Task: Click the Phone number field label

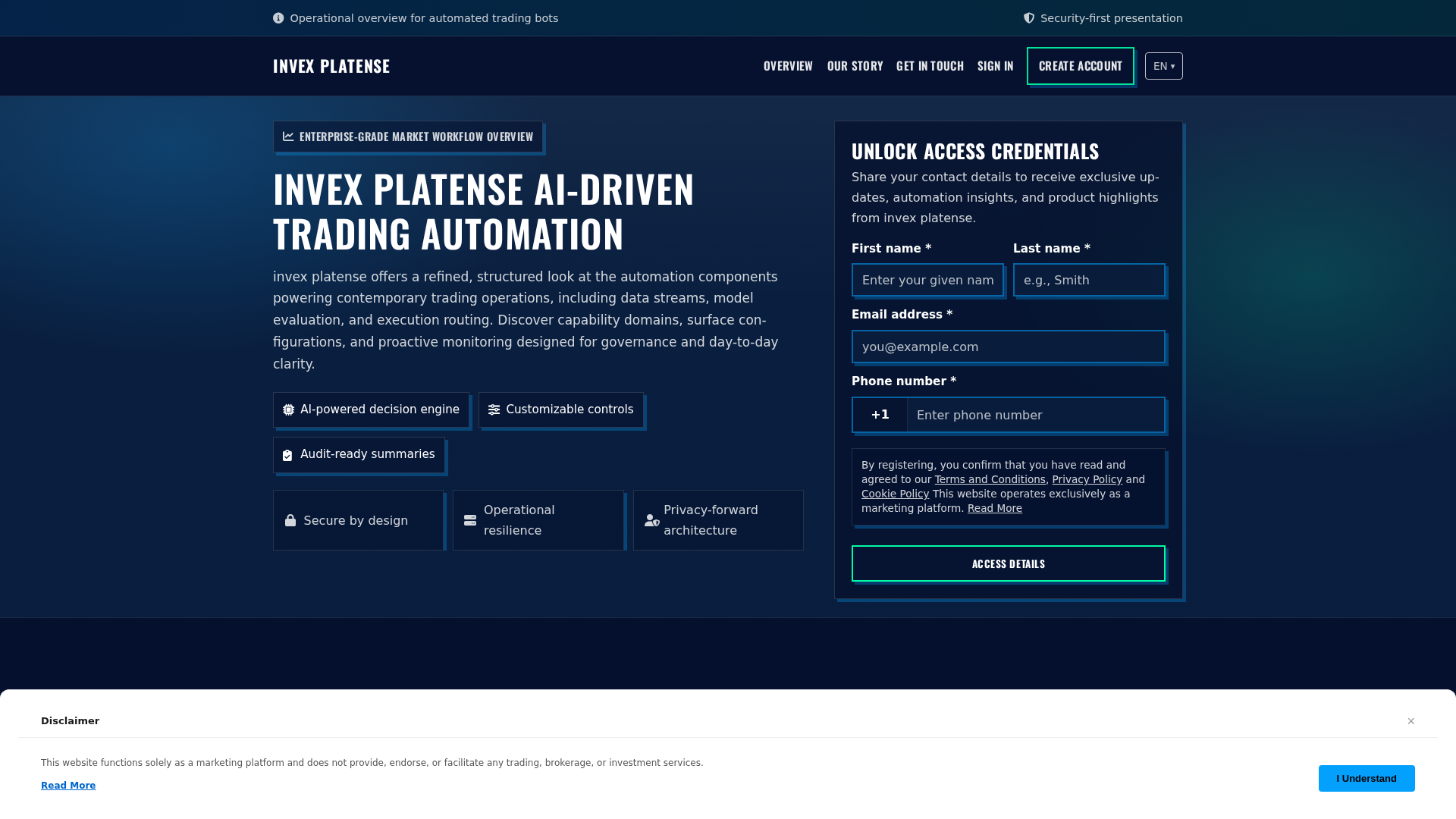Action: point(904,381)
